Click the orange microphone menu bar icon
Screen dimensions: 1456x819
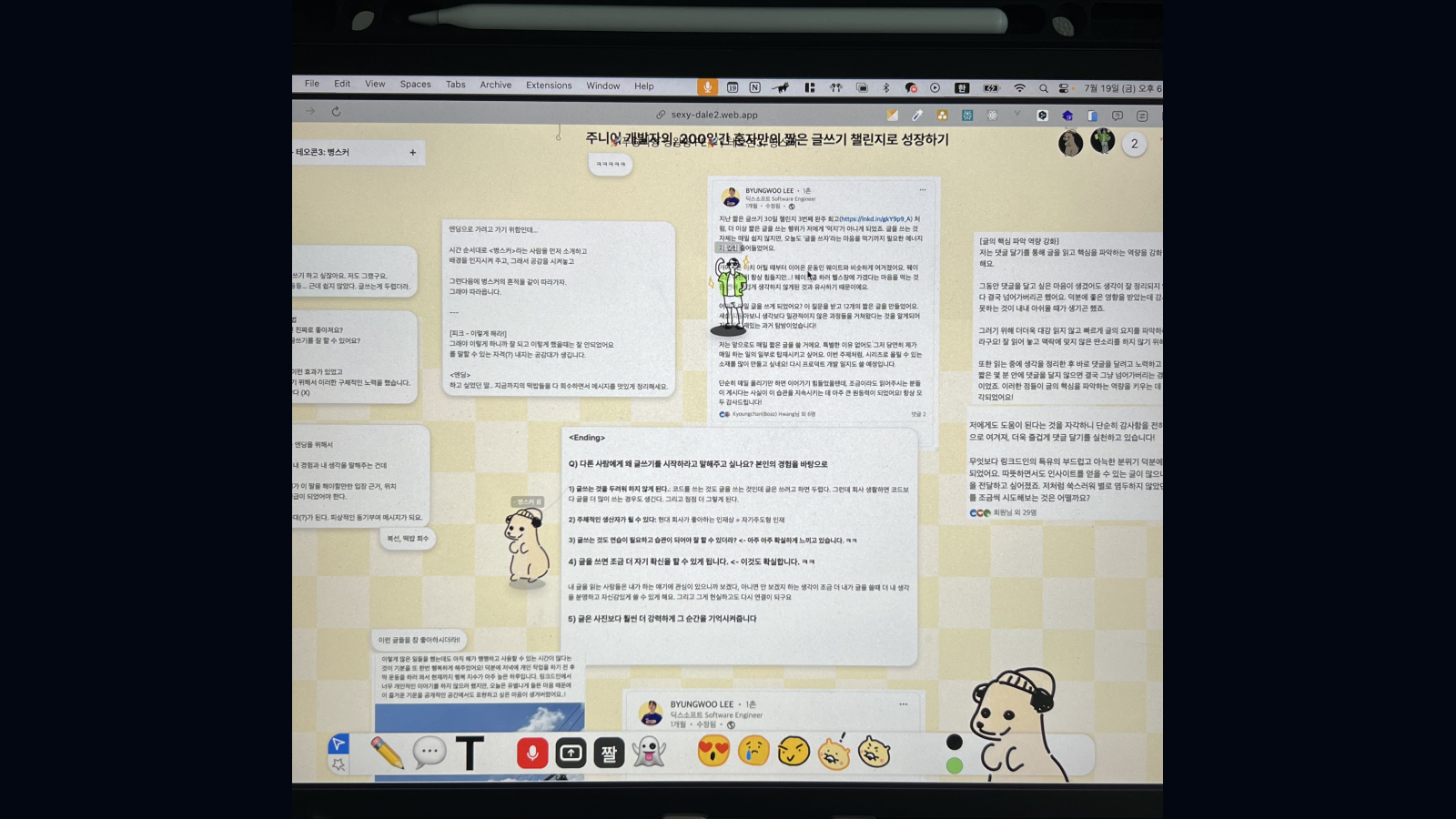(x=707, y=87)
